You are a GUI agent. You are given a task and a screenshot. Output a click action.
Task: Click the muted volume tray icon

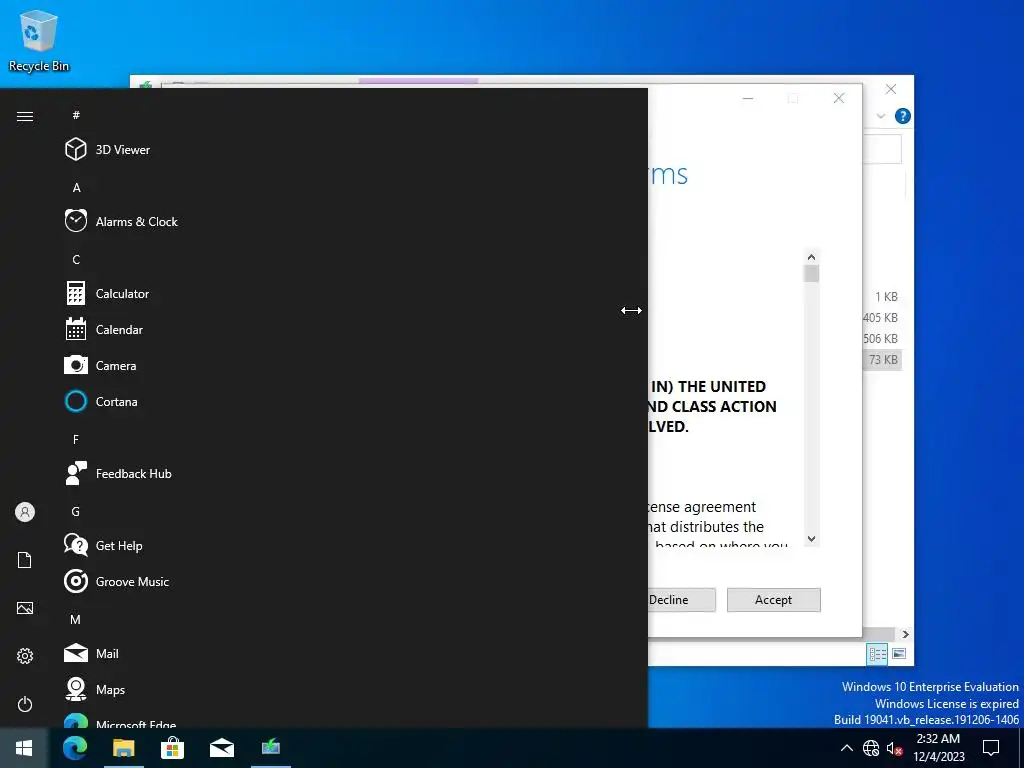[x=894, y=748]
